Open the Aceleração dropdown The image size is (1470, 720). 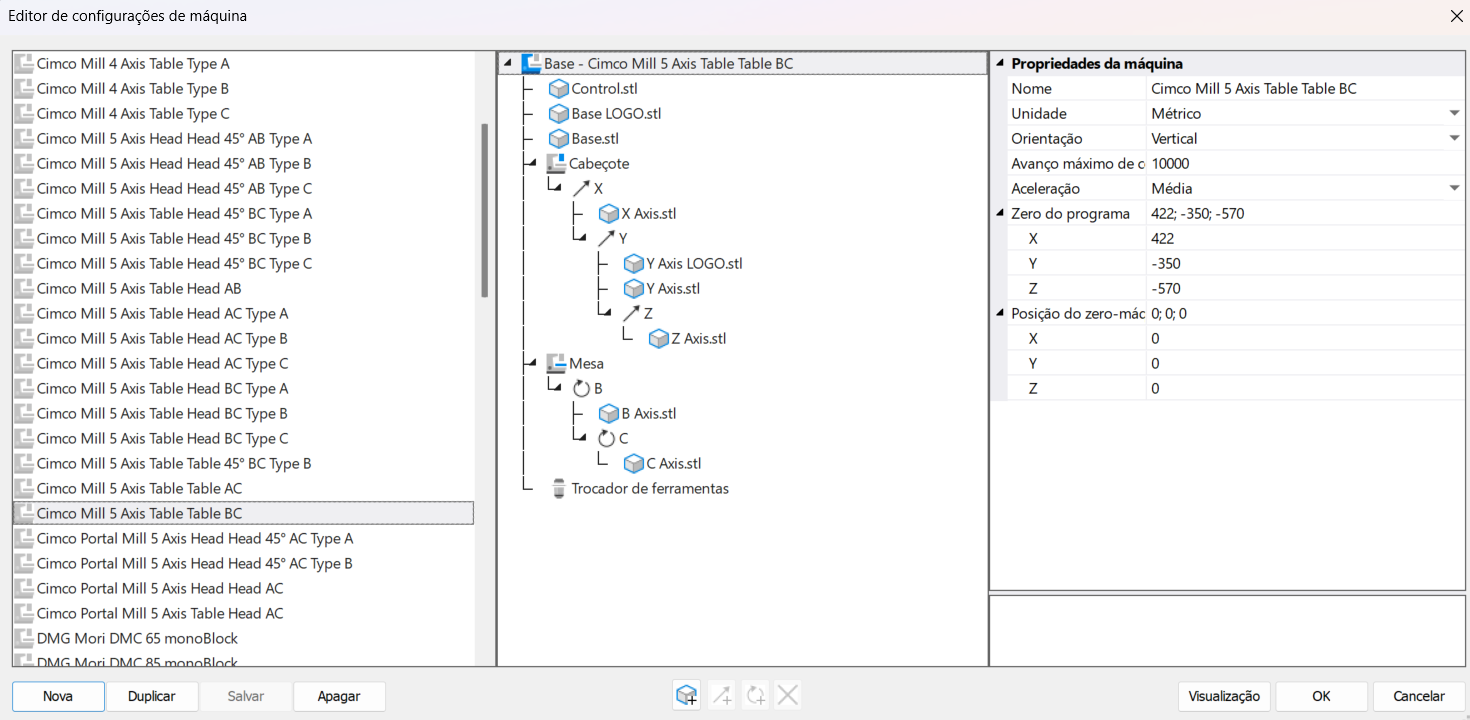coord(1455,189)
